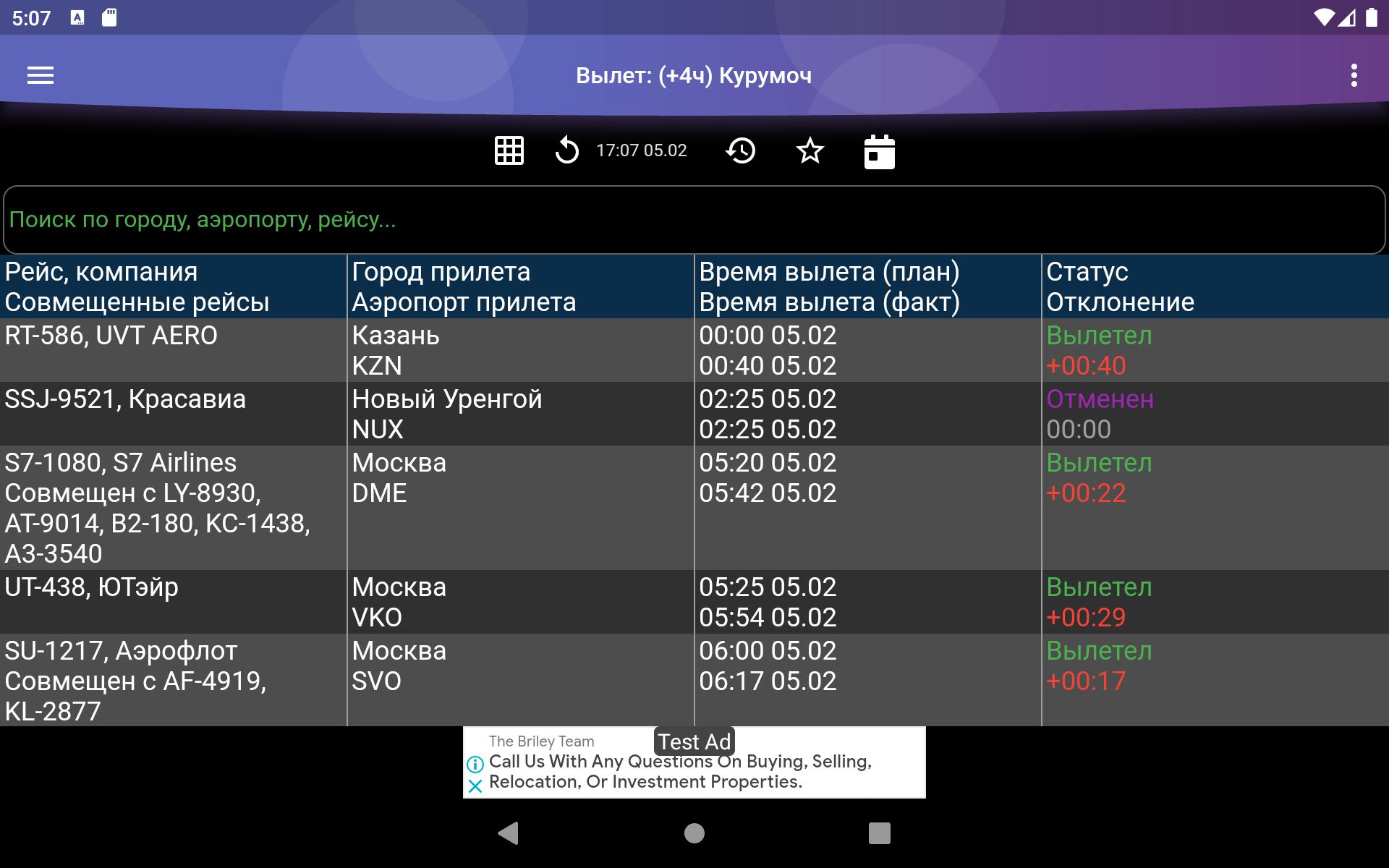1389x868 pixels.
Task: Click destination Москва VKO
Action: (x=521, y=602)
